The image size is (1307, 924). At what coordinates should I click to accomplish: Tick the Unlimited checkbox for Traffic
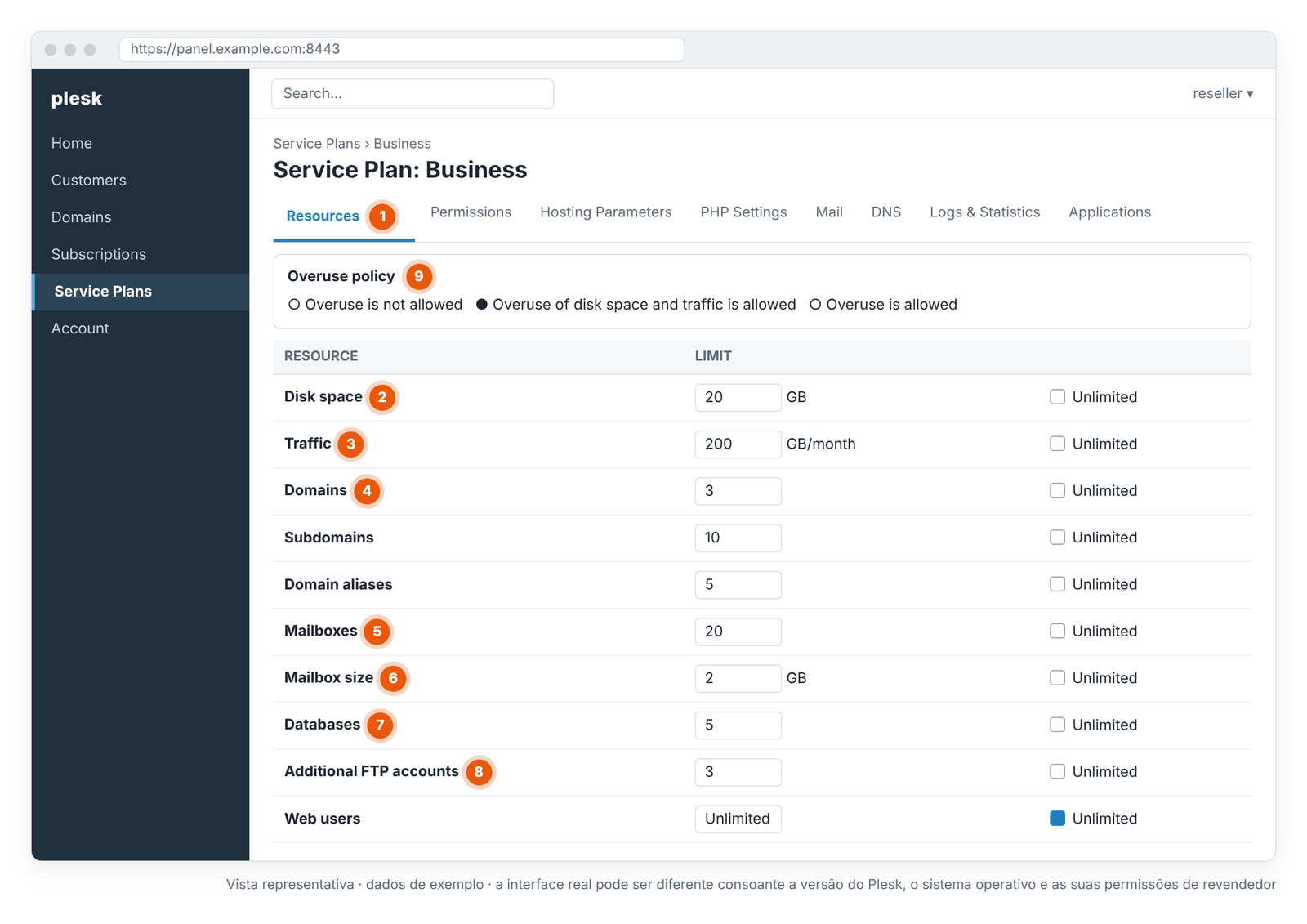pos(1057,444)
